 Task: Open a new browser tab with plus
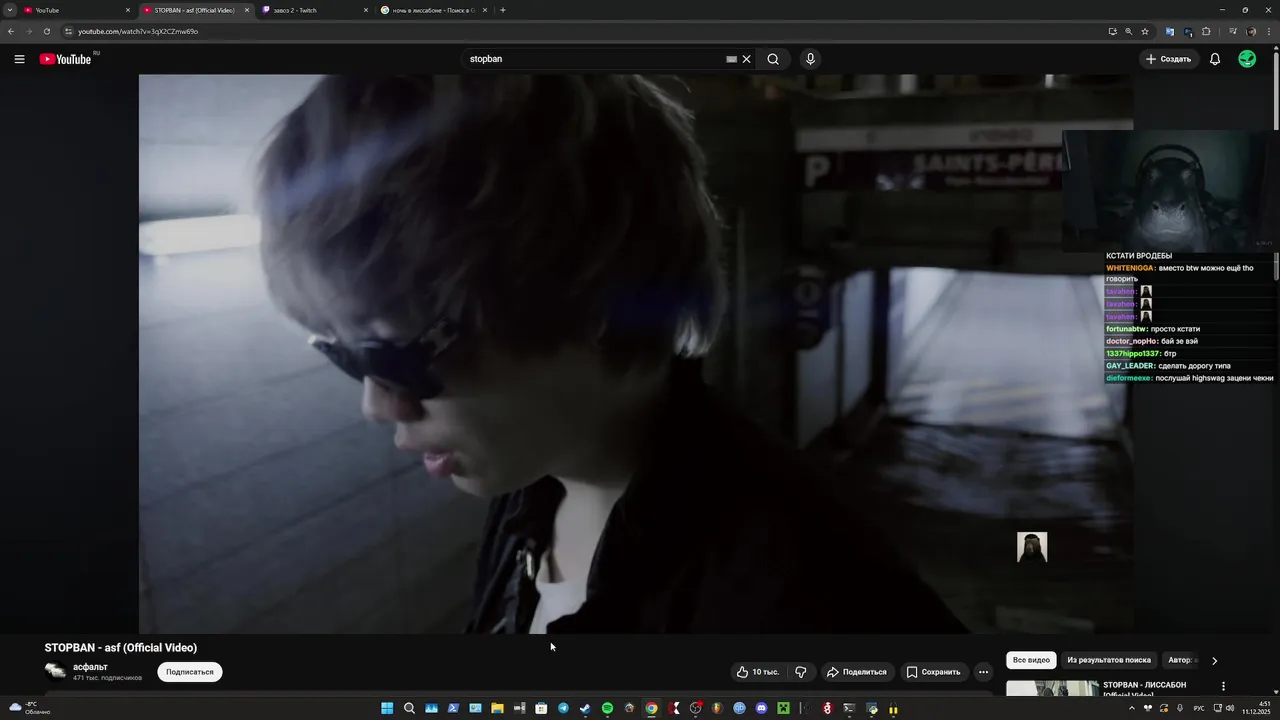[x=502, y=10]
